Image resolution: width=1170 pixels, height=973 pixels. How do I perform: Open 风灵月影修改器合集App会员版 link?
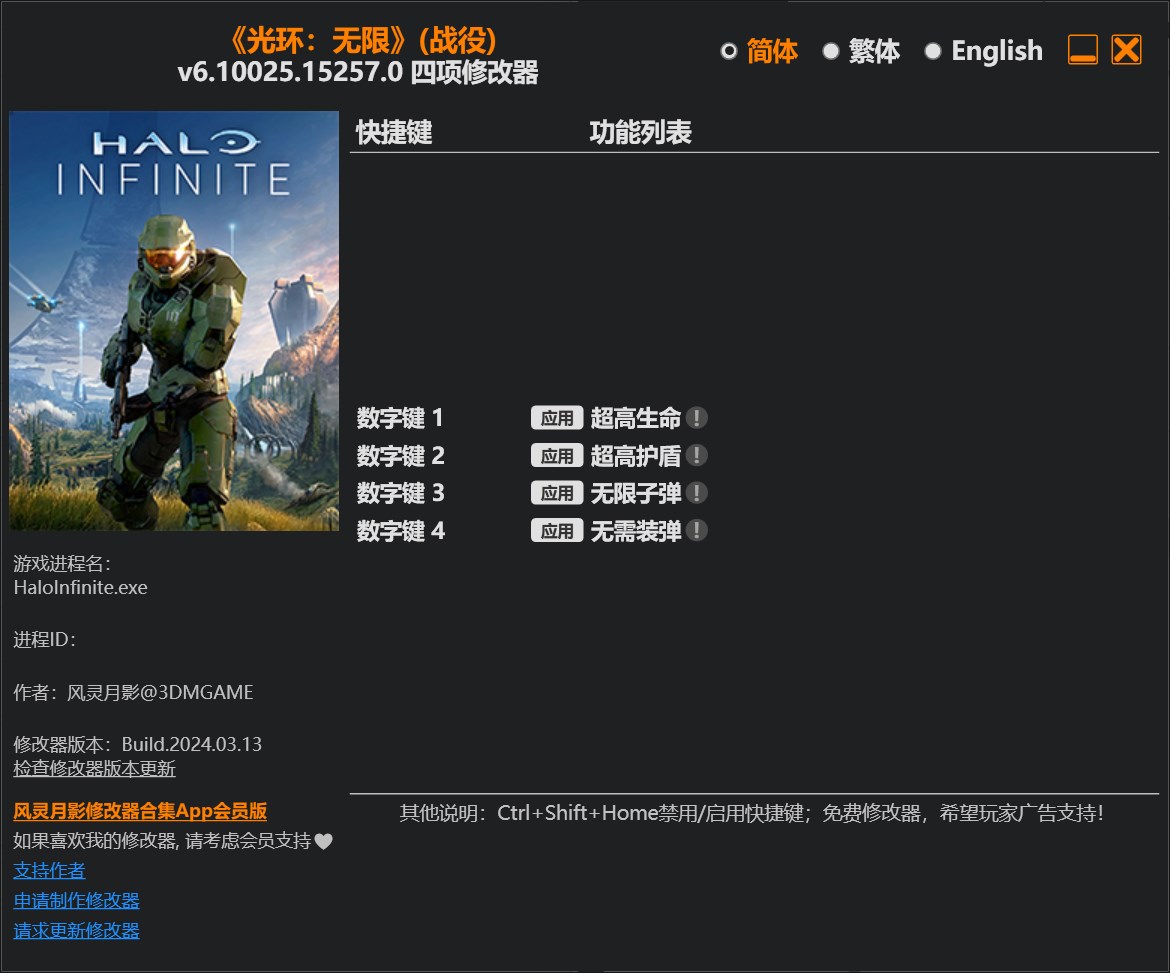(x=140, y=811)
